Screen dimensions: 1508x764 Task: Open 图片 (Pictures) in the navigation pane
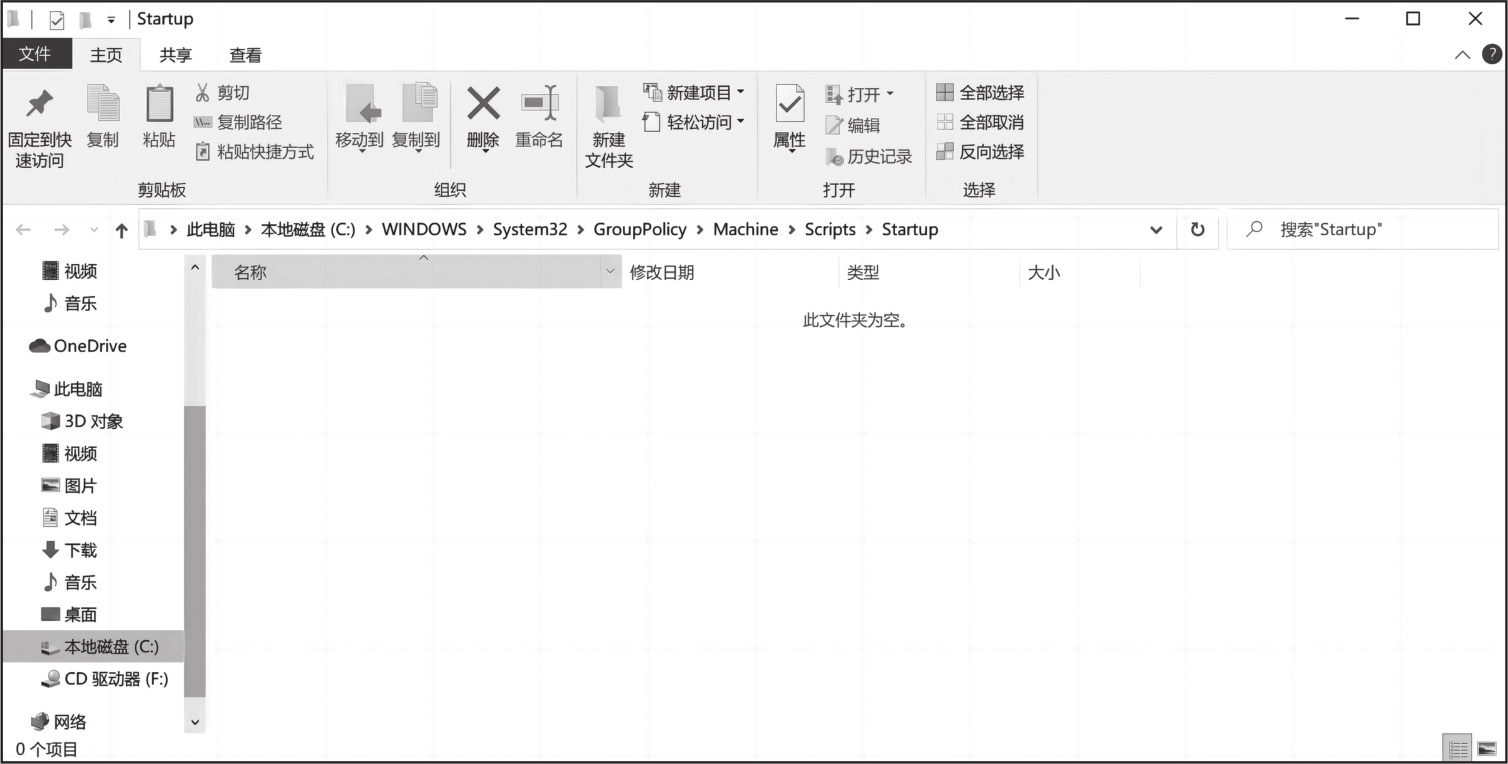pos(70,485)
